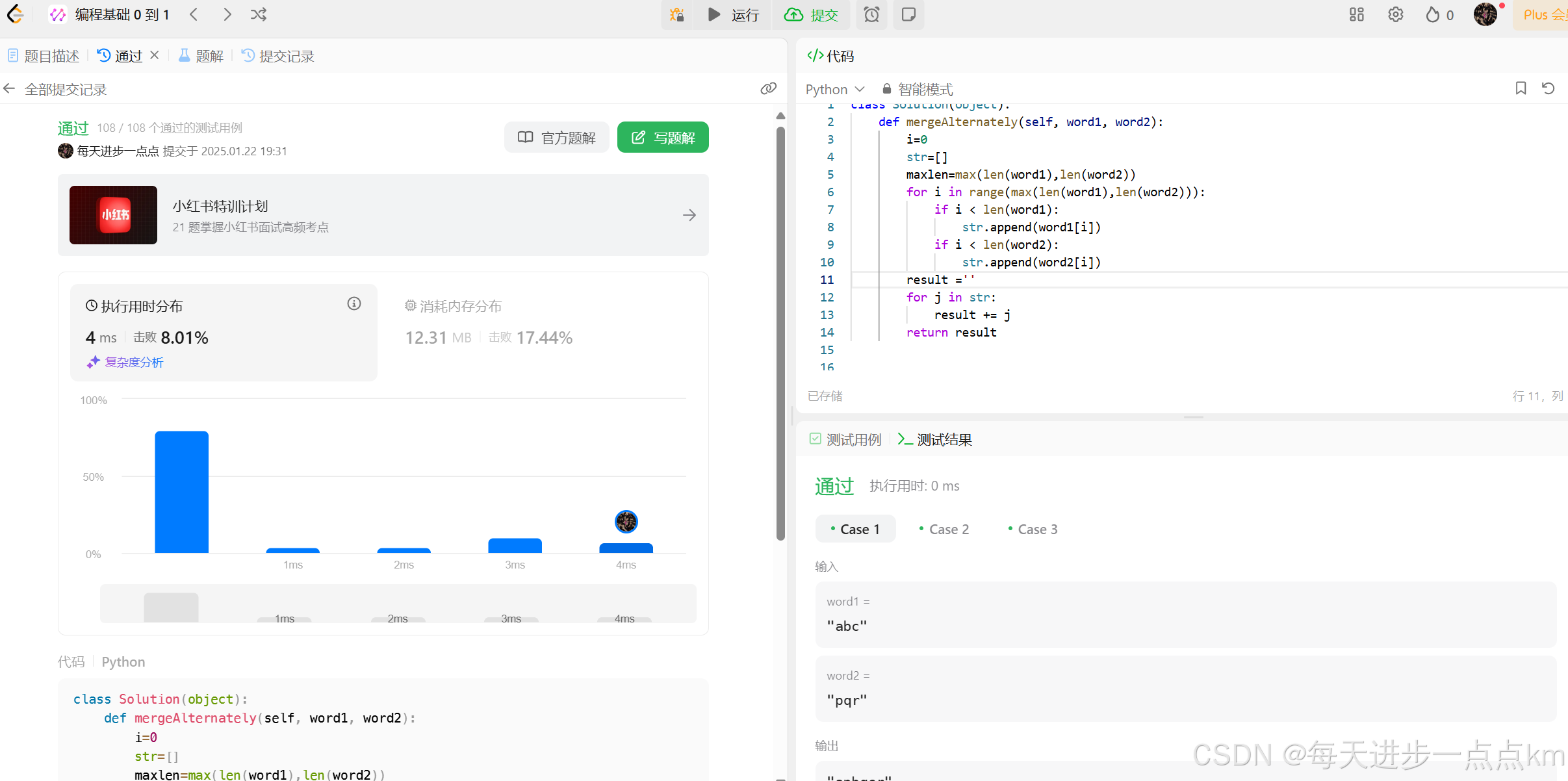Open the settings gear icon
Viewport: 1568px width, 781px height.
1395,14
